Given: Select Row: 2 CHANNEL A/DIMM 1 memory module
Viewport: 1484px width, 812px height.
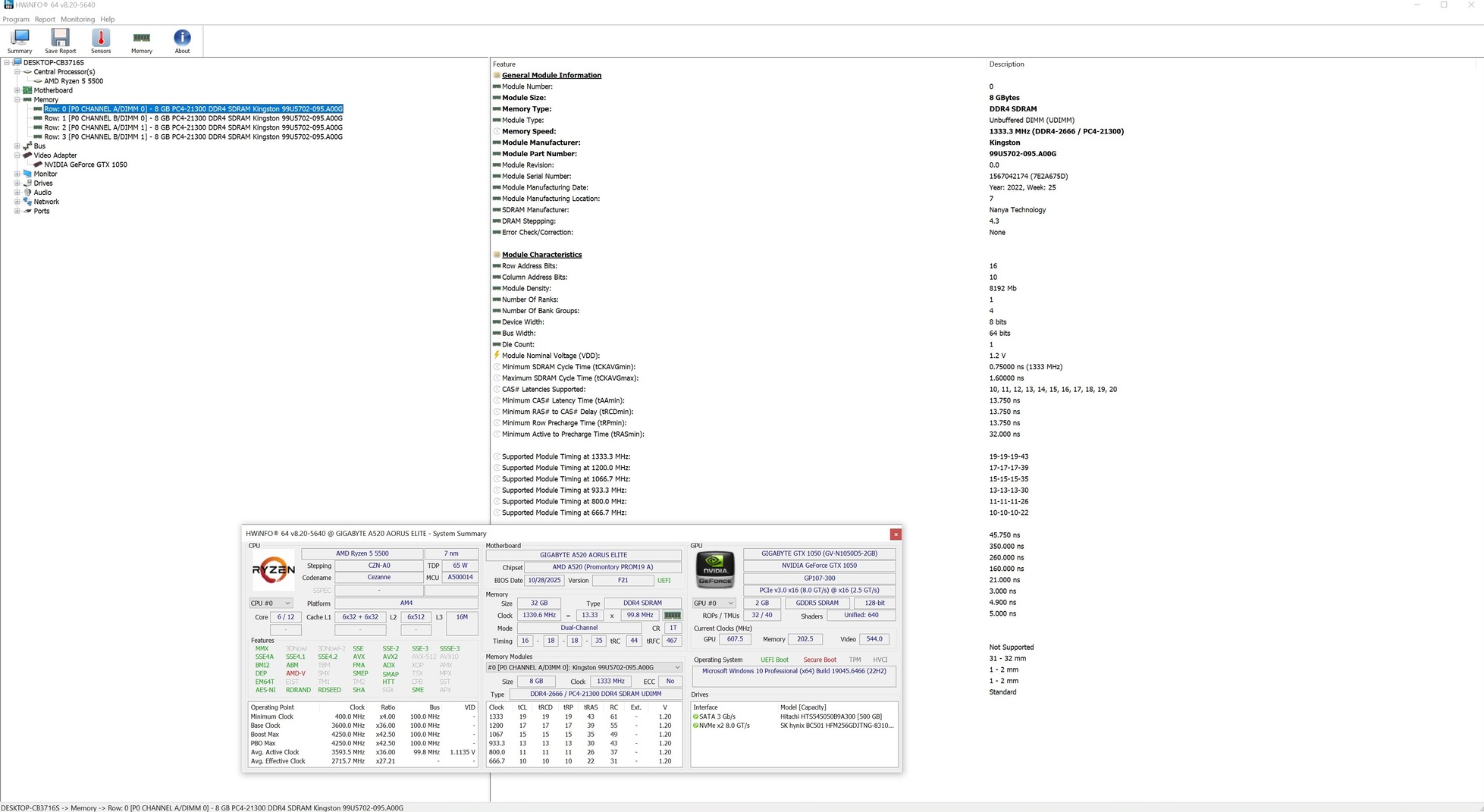Looking at the screenshot, I should click(x=193, y=127).
